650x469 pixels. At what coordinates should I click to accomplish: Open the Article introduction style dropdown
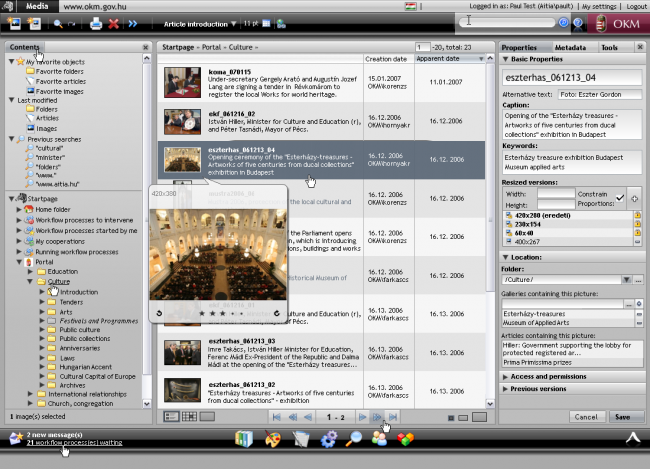[200, 24]
